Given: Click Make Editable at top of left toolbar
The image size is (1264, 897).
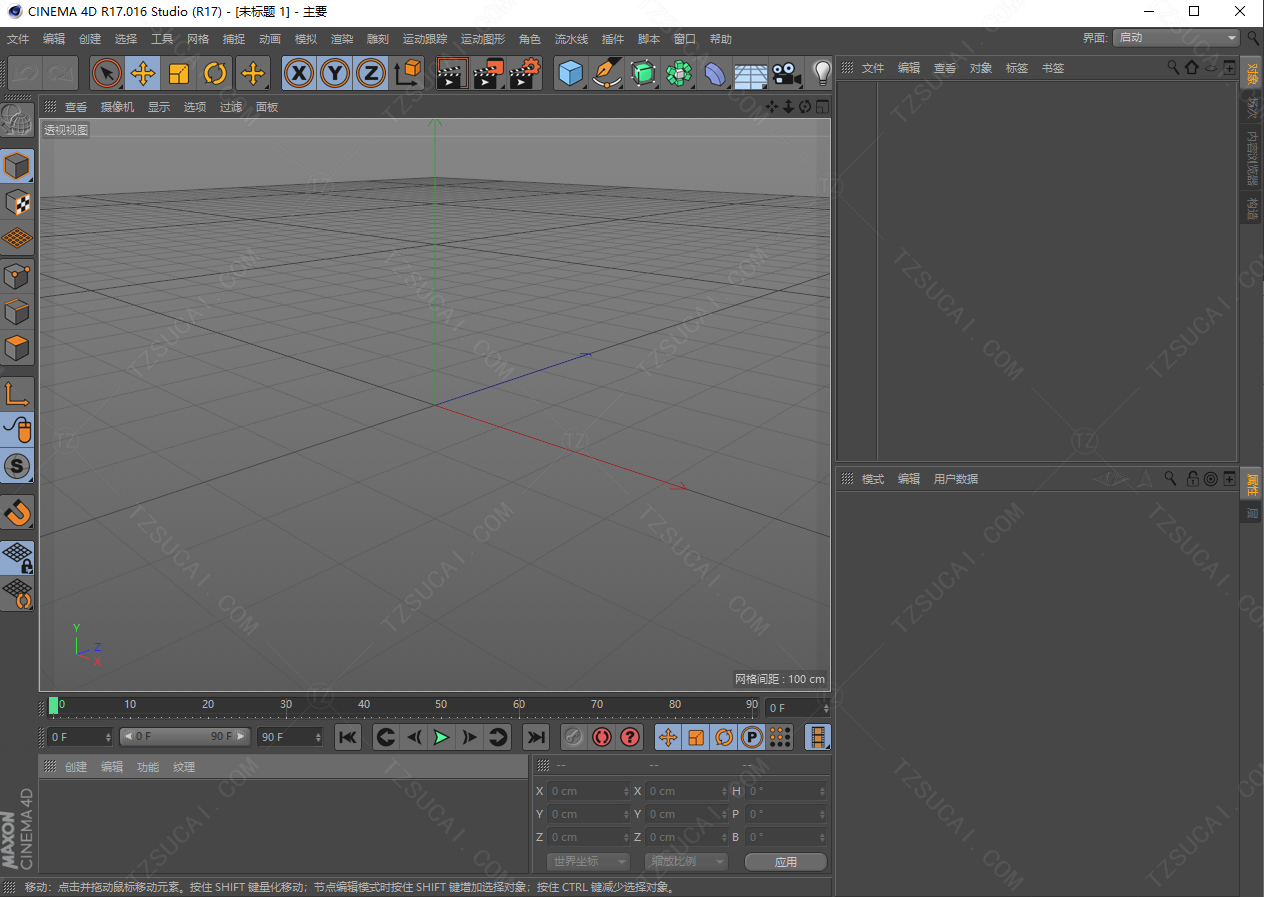Looking at the screenshot, I should click(x=17, y=121).
